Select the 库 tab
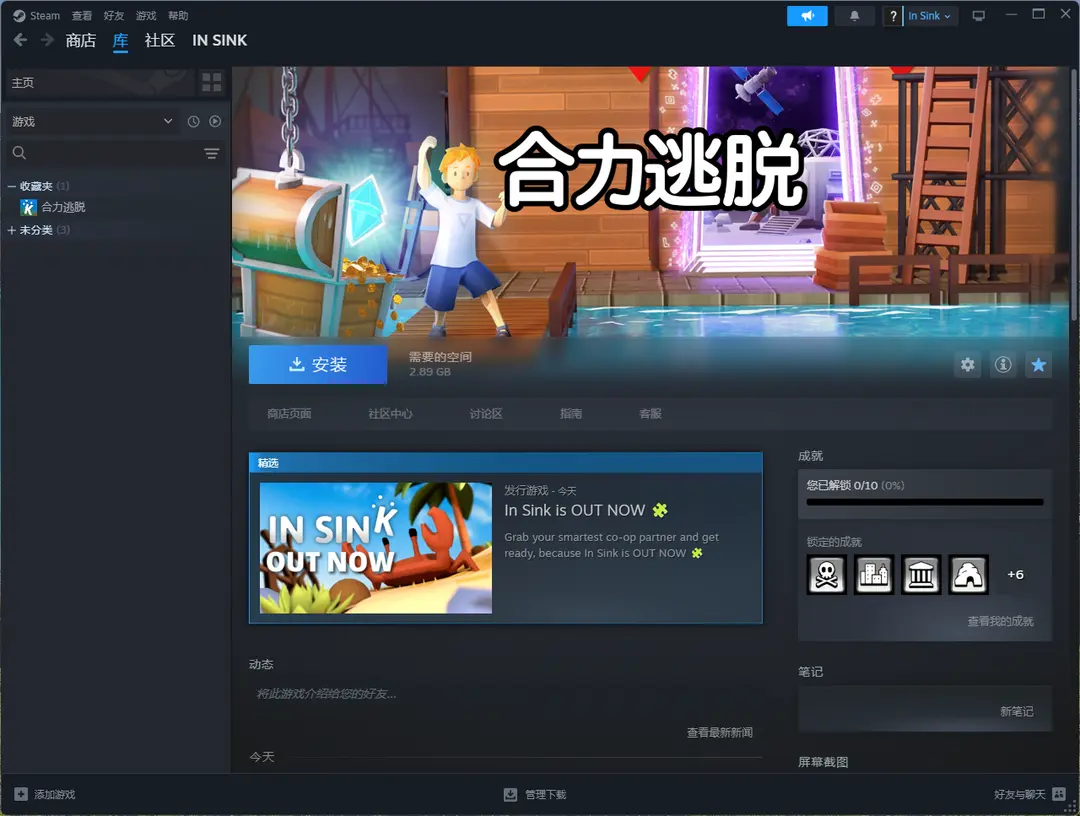Viewport: 1080px width, 816px height. point(121,41)
